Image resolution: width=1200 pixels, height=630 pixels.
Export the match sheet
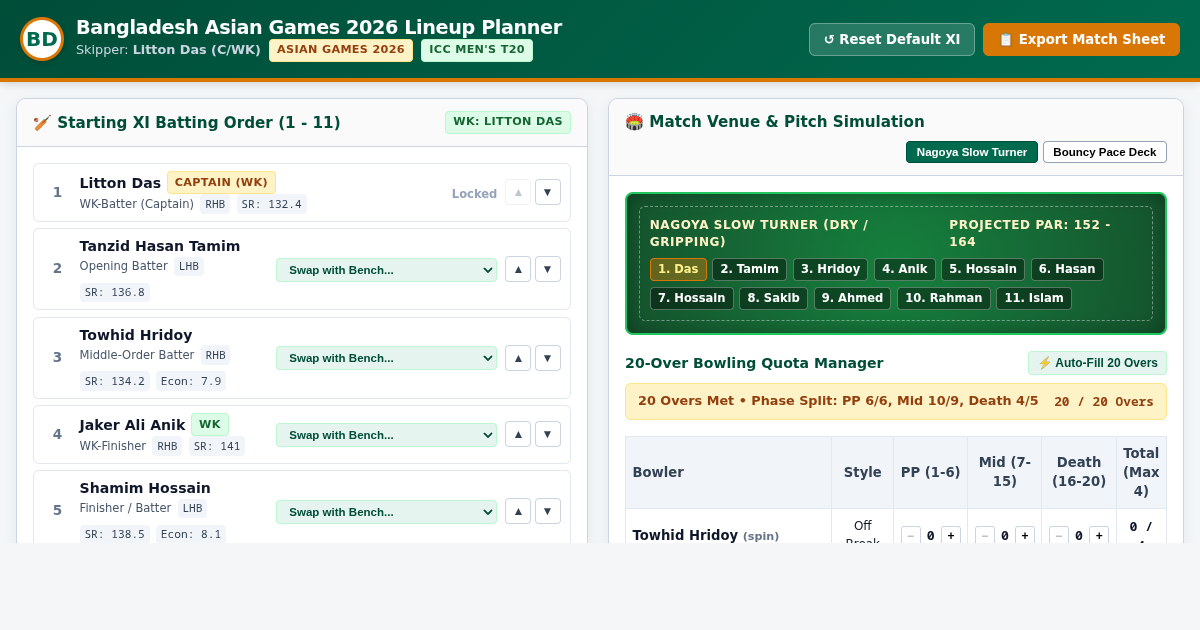pos(1081,39)
